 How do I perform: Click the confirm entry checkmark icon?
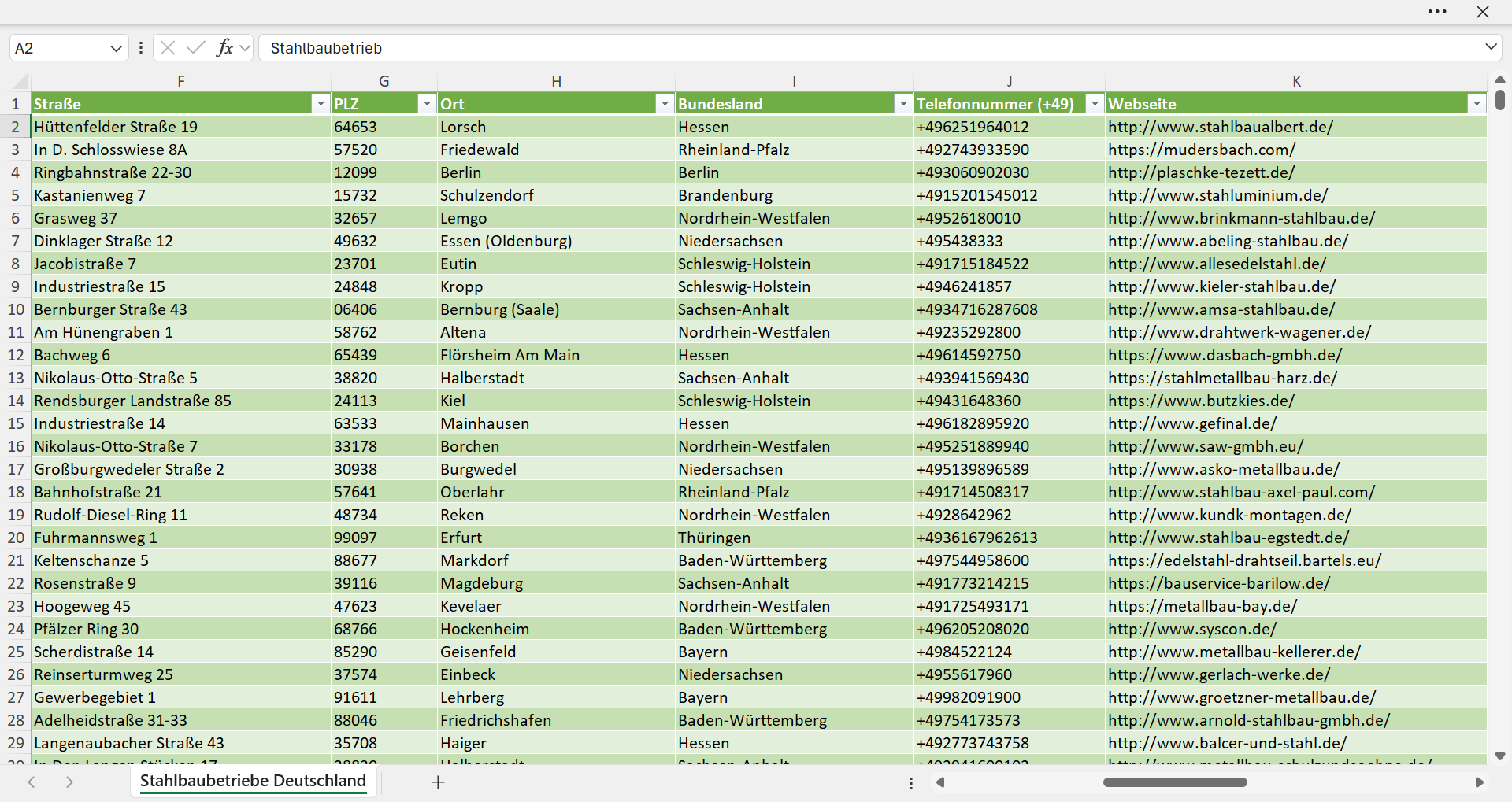coord(196,48)
